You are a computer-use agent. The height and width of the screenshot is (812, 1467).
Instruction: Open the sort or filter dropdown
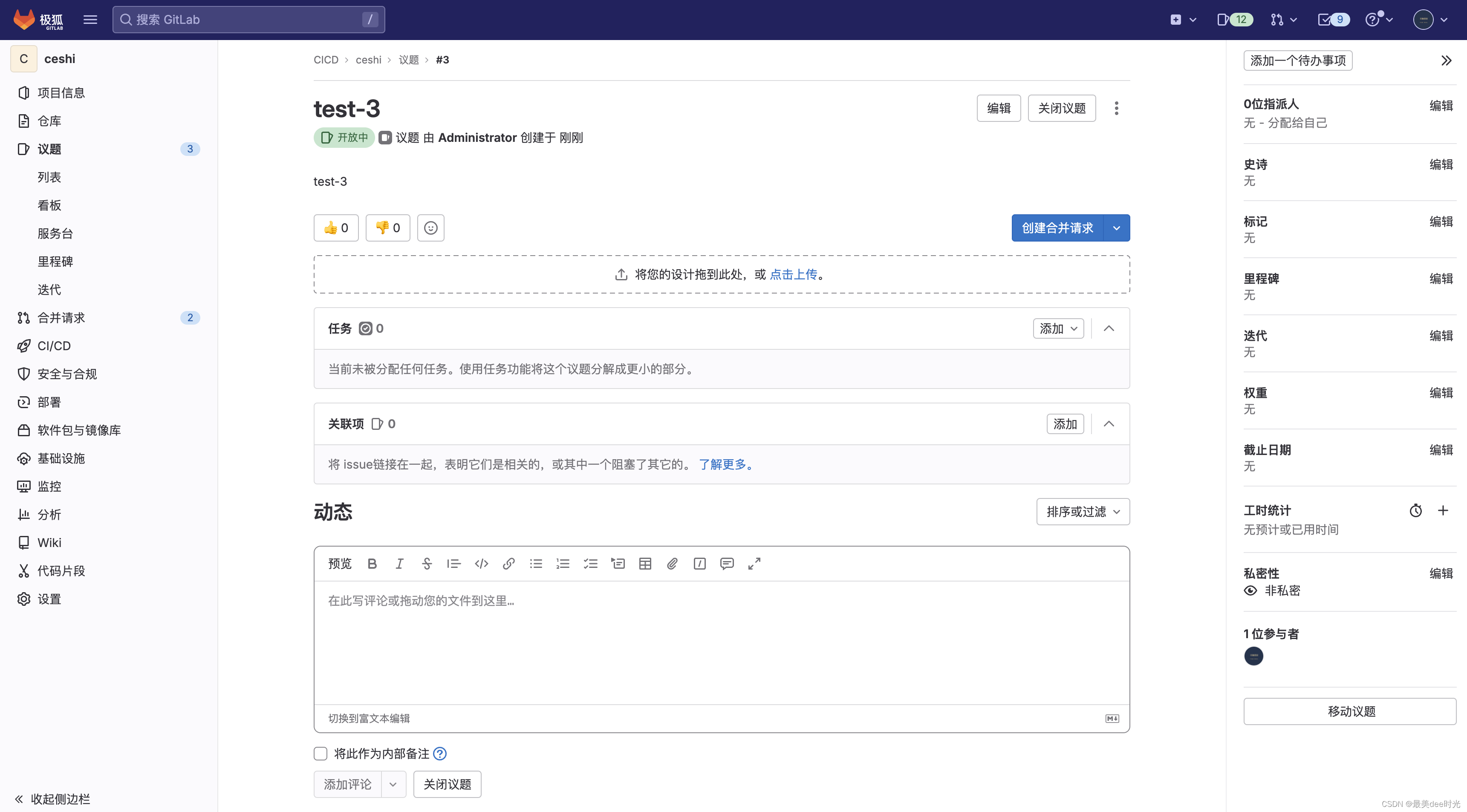coord(1083,512)
